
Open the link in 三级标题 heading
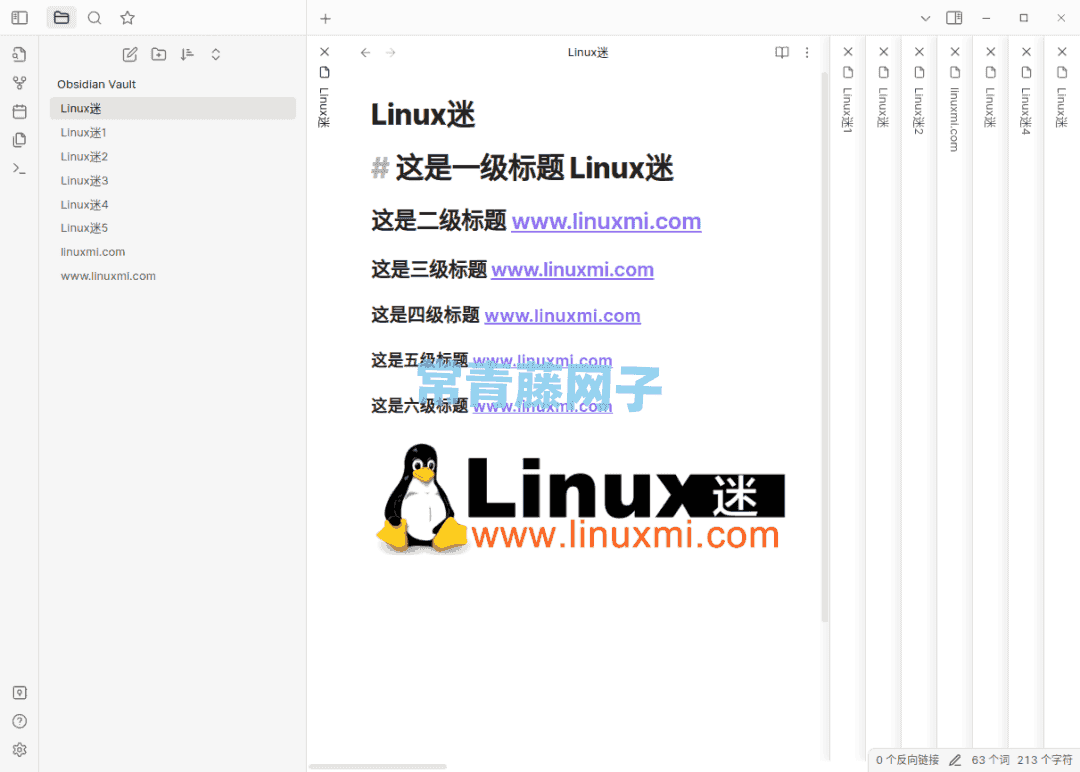click(x=572, y=270)
